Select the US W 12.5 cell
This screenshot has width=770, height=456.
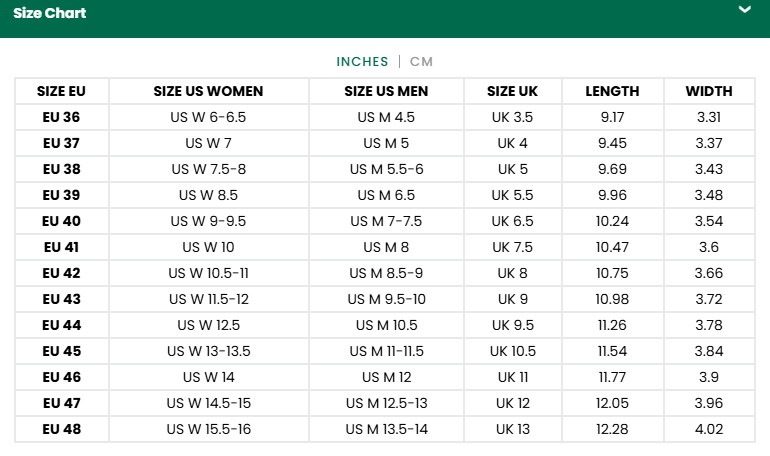coord(208,325)
